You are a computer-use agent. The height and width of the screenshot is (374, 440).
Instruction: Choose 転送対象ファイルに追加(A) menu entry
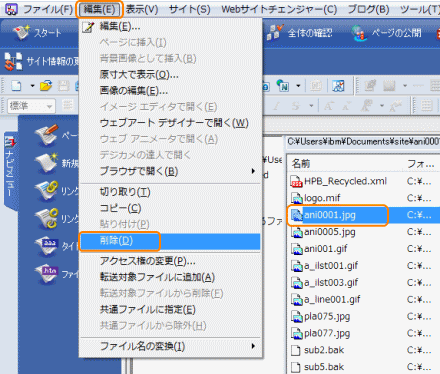(170, 277)
